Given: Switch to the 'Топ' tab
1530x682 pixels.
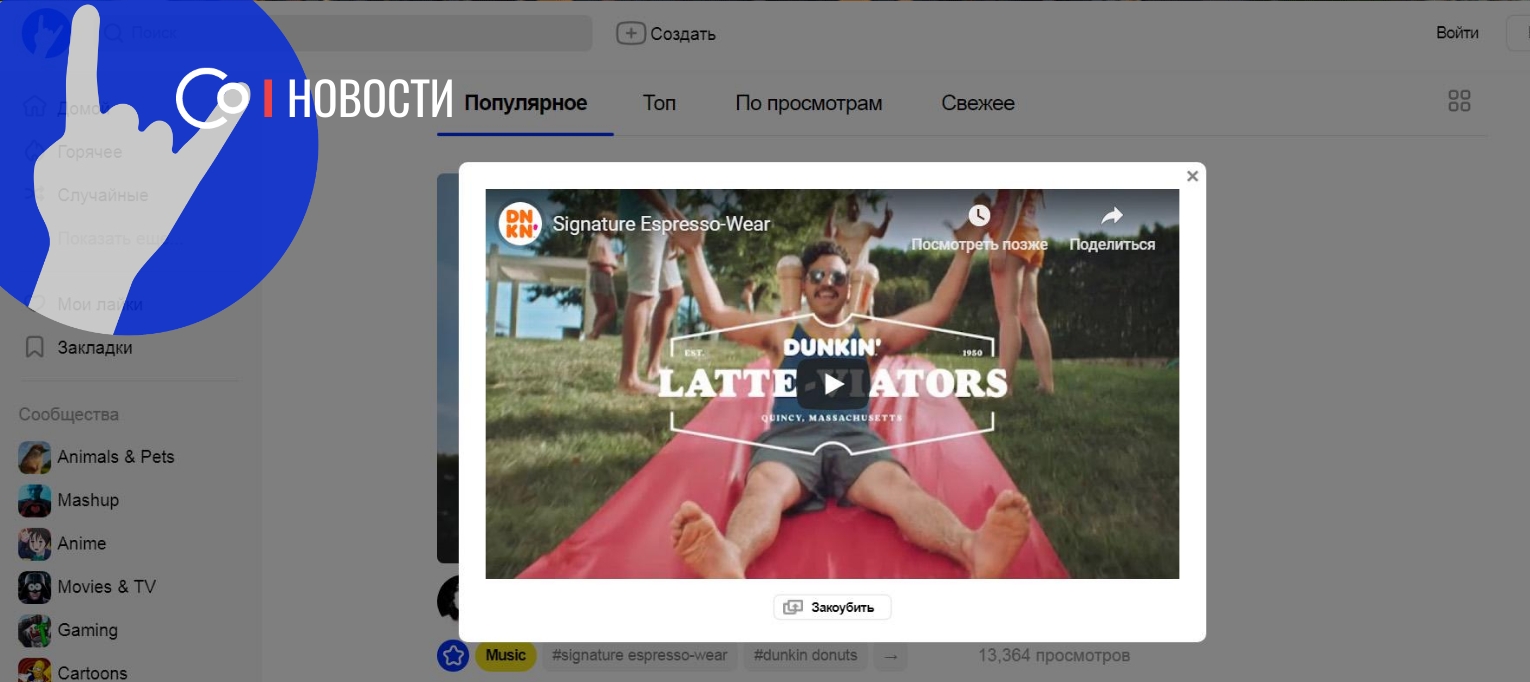Looking at the screenshot, I should [x=659, y=103].
